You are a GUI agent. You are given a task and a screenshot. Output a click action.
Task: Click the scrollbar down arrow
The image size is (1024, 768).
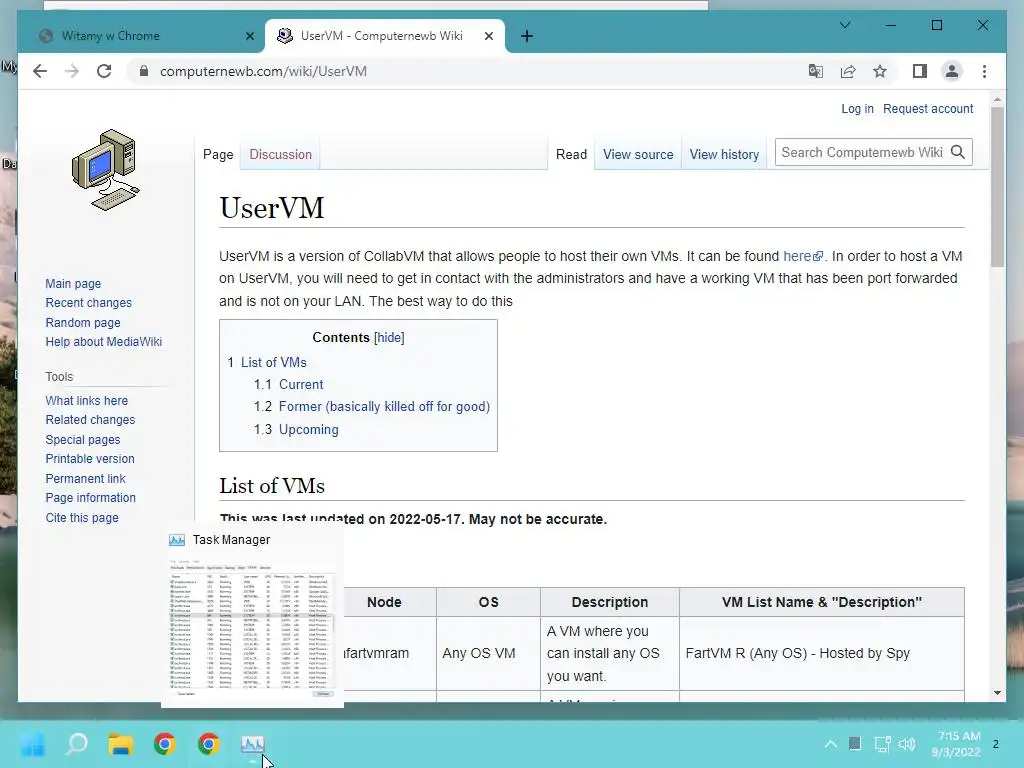point(997,693)
